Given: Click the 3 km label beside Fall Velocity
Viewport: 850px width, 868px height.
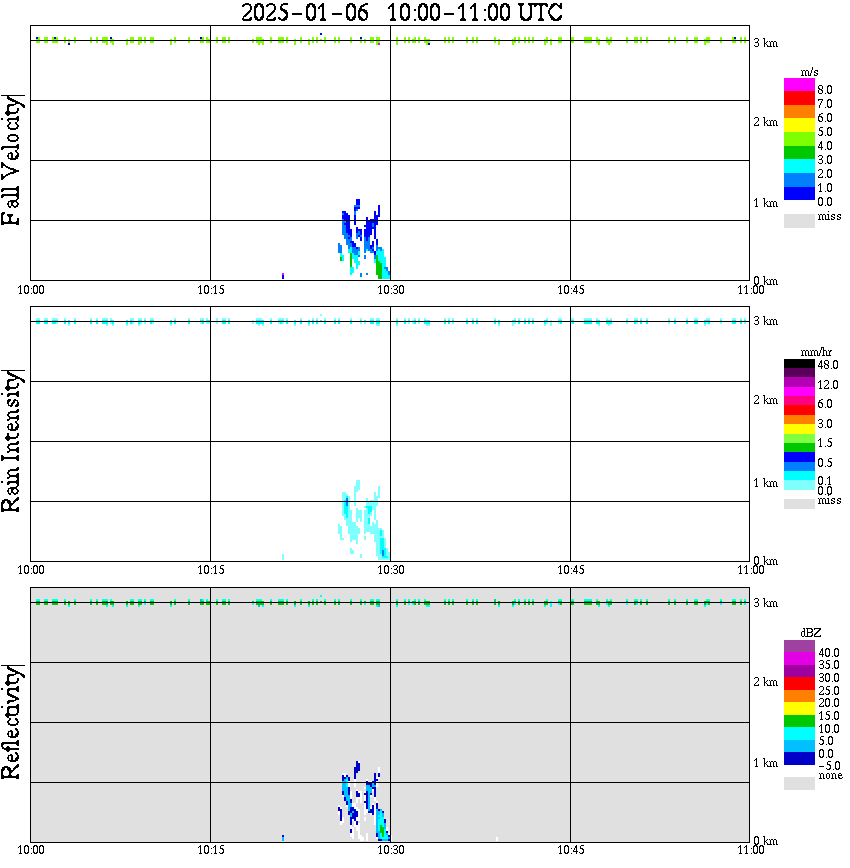Looking at the screenshot, I should [x=765, y=43].
